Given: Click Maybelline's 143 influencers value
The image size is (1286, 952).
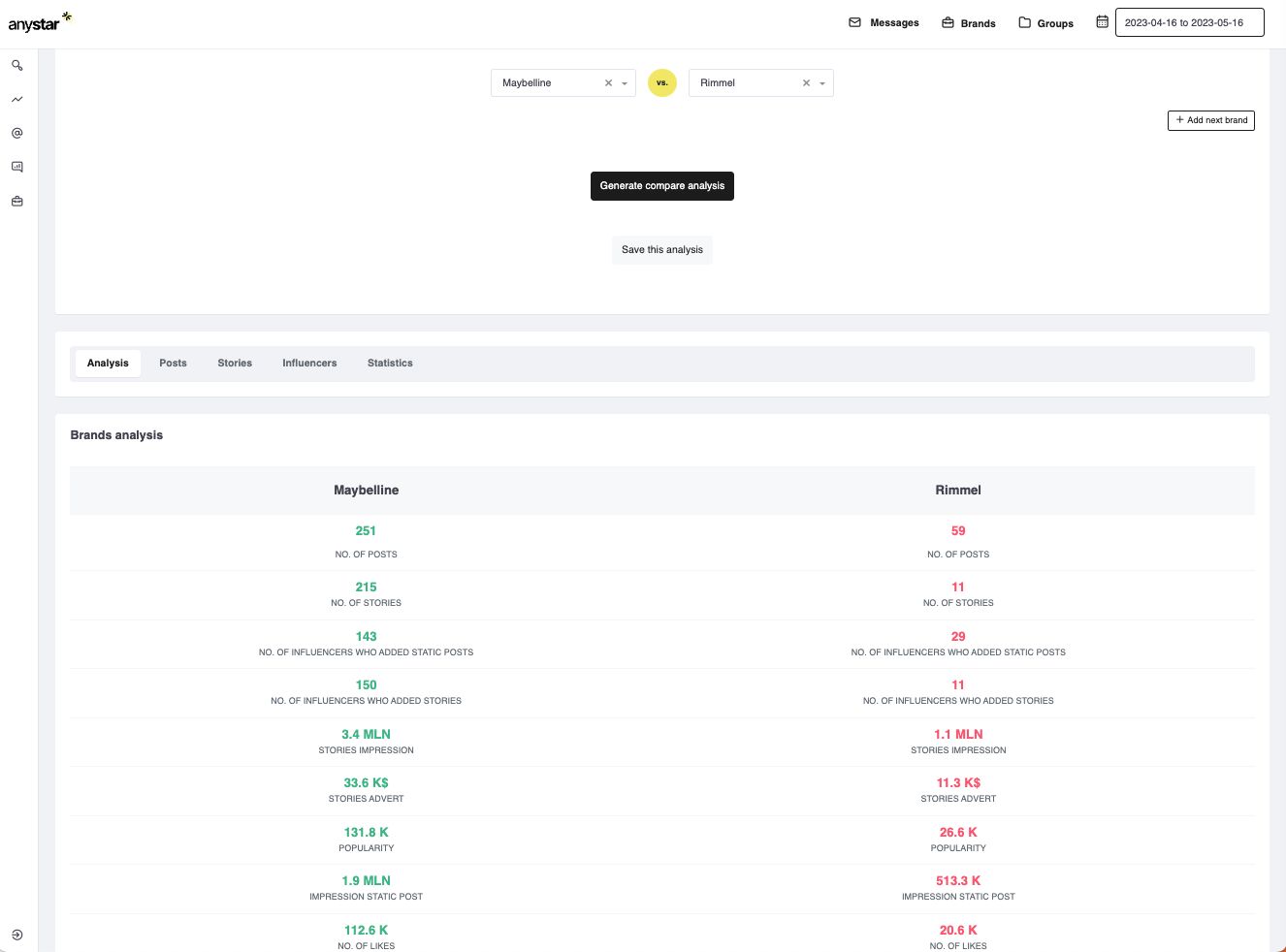Looking at the screenshot, I should point(366,637).
